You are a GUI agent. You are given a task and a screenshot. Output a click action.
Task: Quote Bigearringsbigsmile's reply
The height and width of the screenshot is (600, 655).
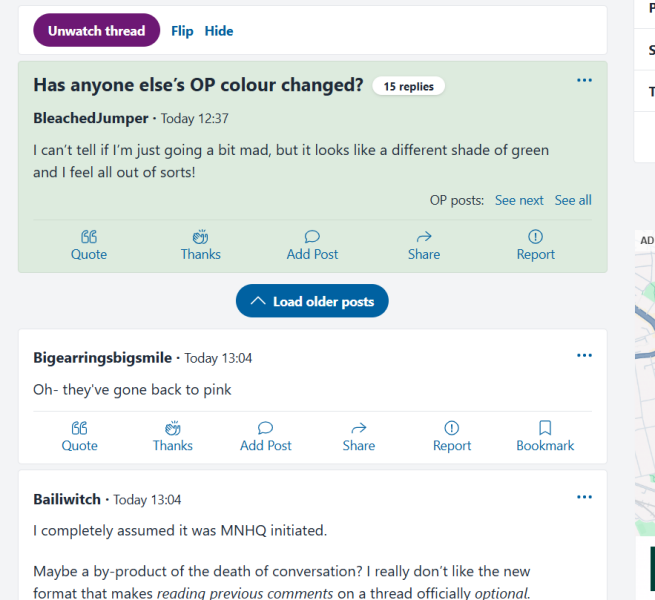click(80, 428)
